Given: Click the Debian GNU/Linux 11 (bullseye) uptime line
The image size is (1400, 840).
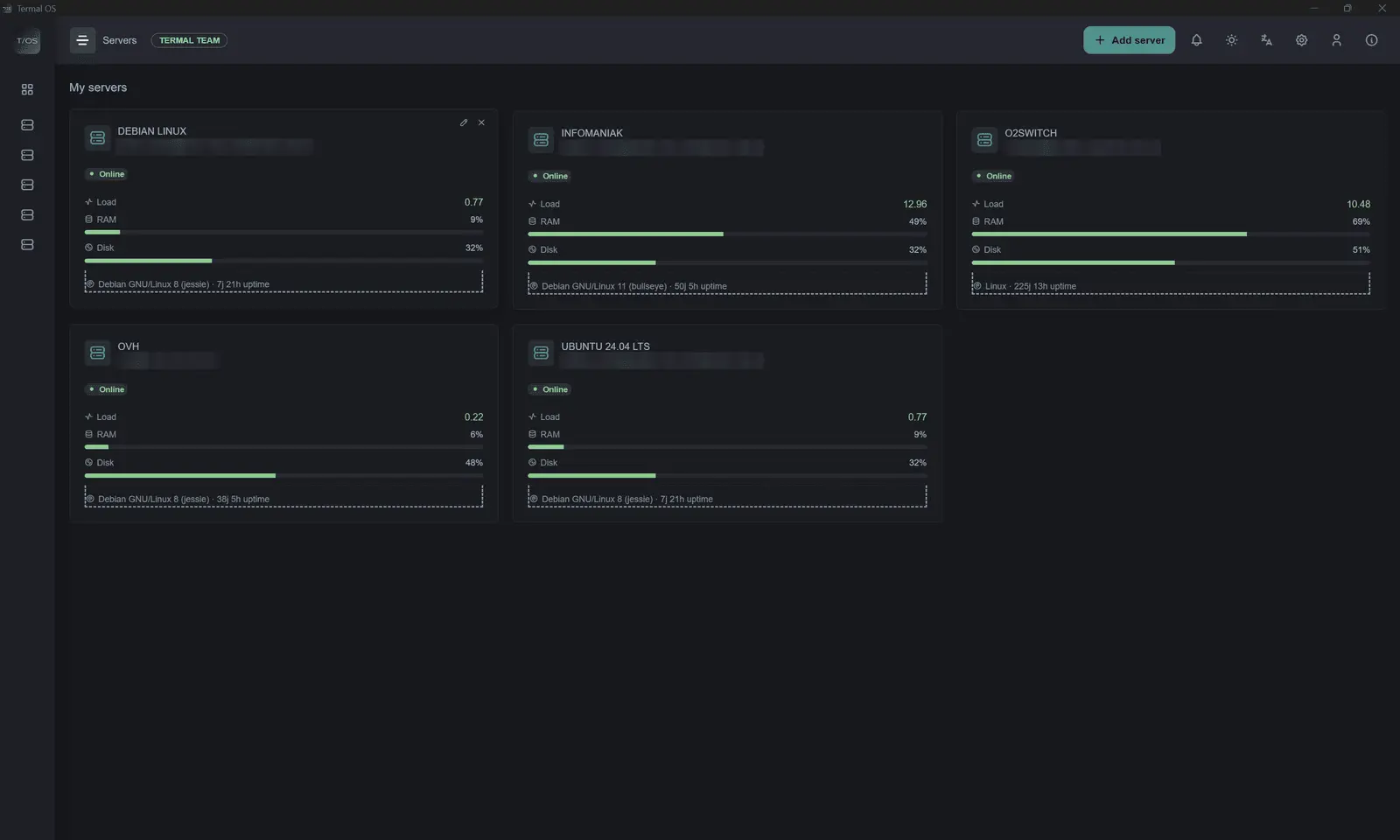Looking at the screenshot, I should tap(633, 286).
